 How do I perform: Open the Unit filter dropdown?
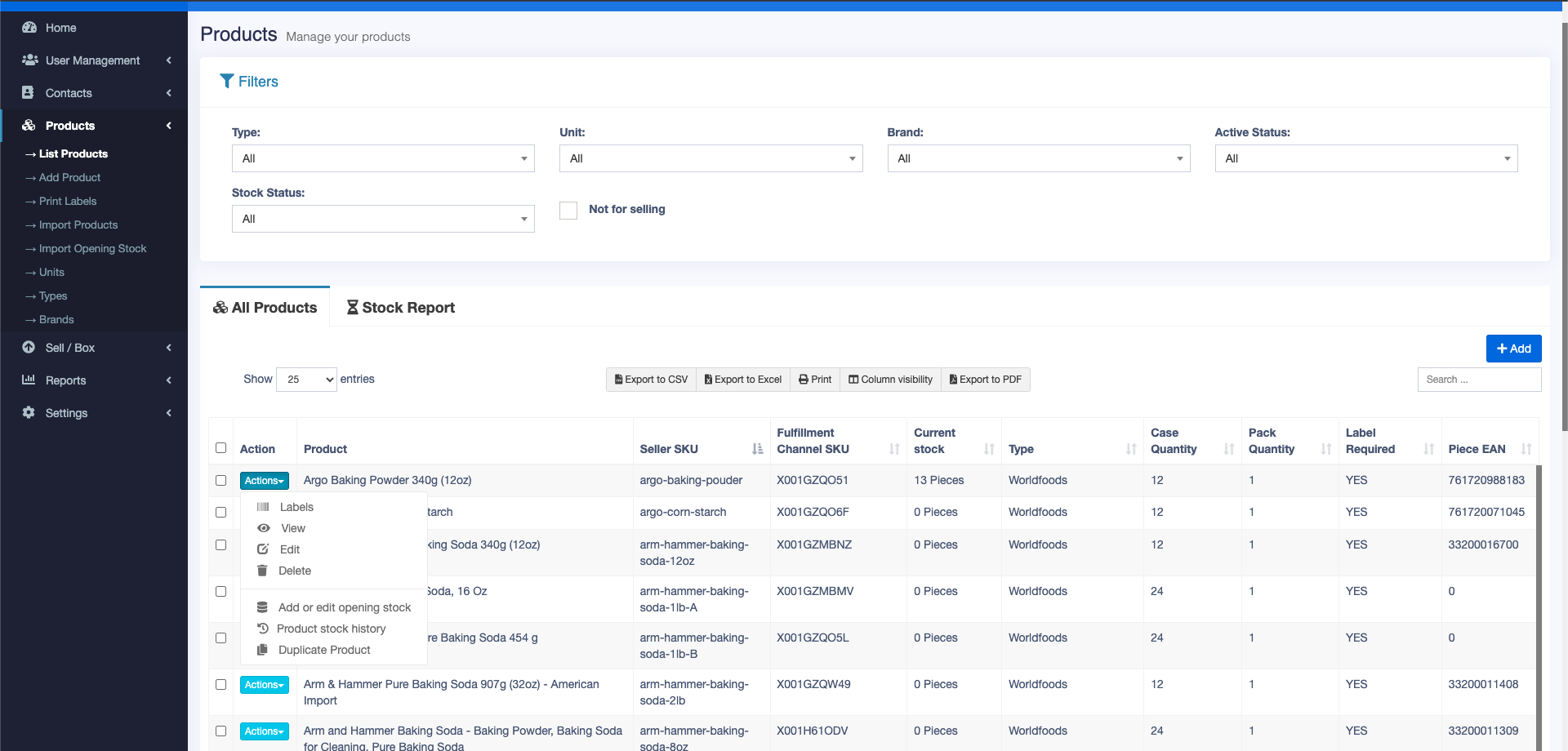click(x=710, y=158)
